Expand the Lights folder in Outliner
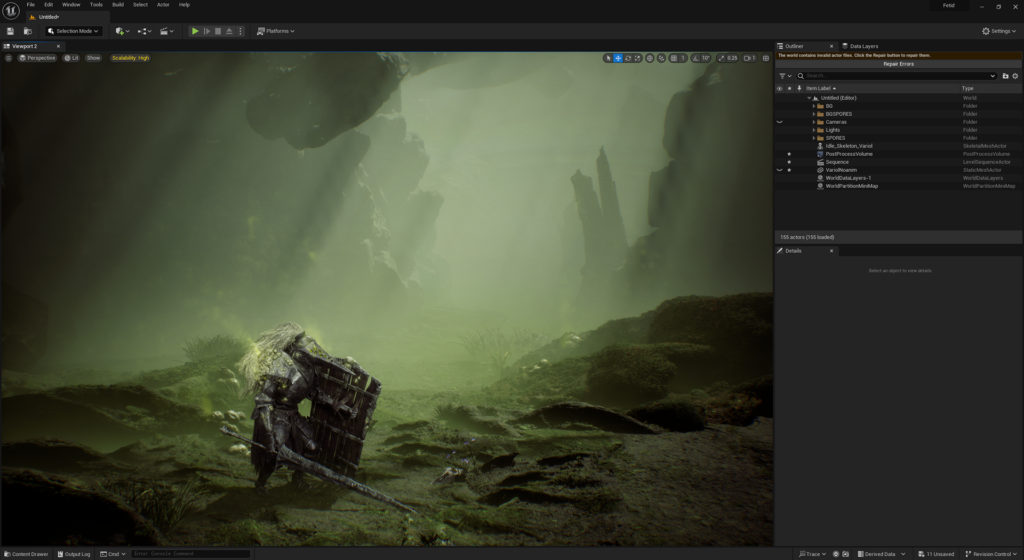The height and width of the screenshot is (560, 1024). coord(814,130)
